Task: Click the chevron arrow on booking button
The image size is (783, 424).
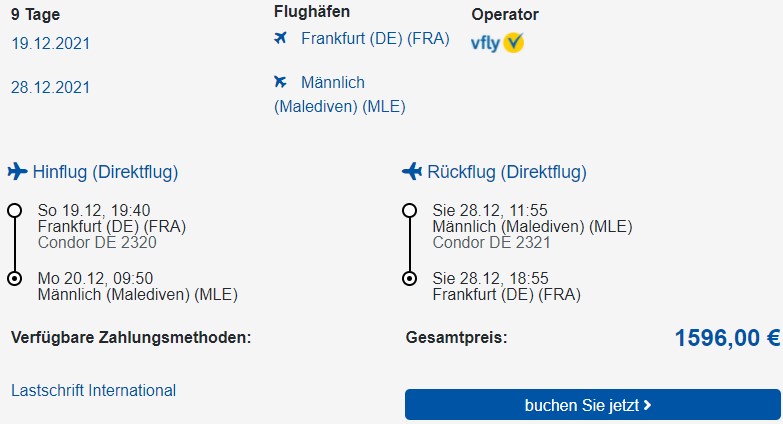Action: tap(648, 405)
